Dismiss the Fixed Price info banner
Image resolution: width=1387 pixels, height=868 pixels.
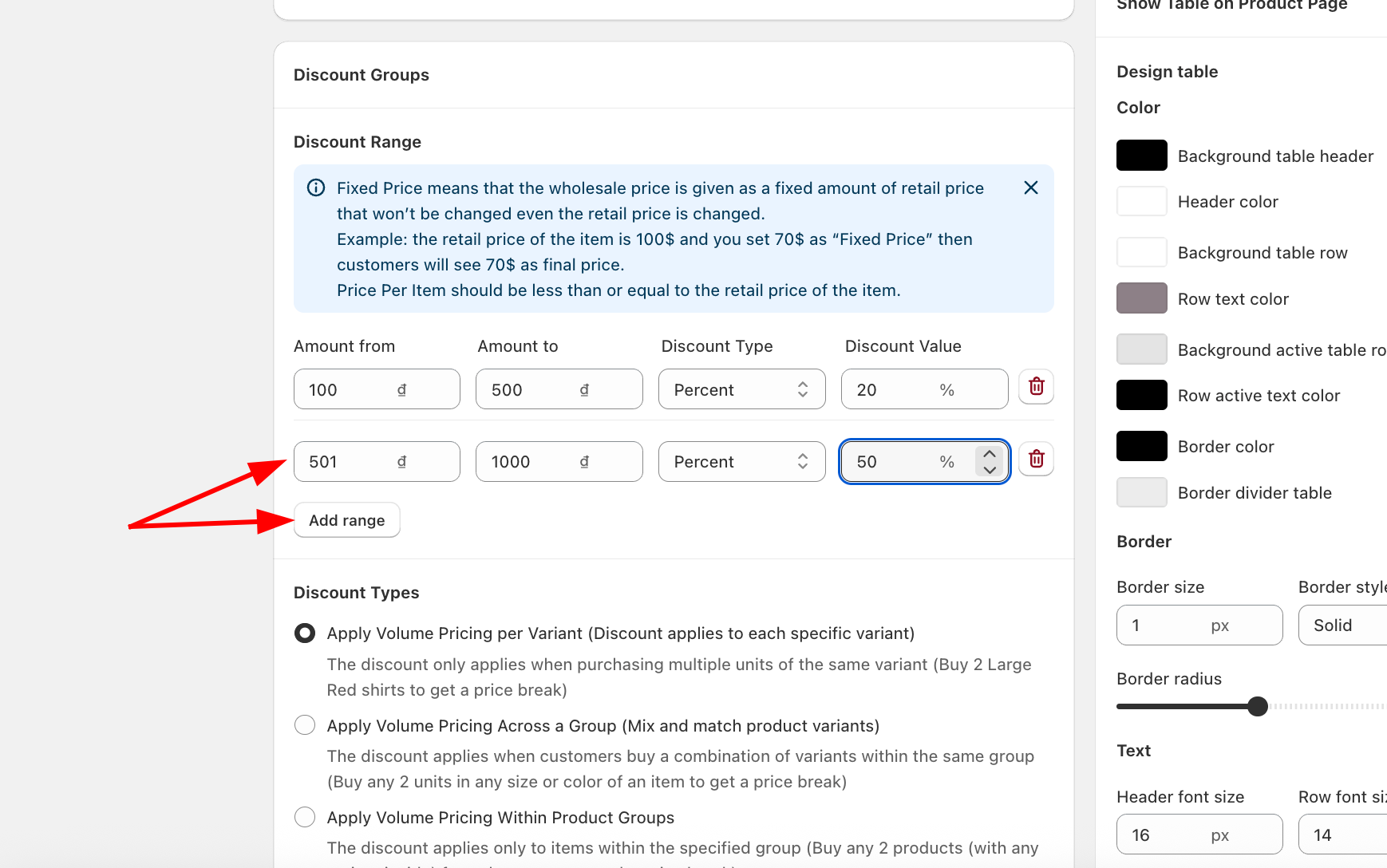pyautogui.click(x=1030, y=187)
